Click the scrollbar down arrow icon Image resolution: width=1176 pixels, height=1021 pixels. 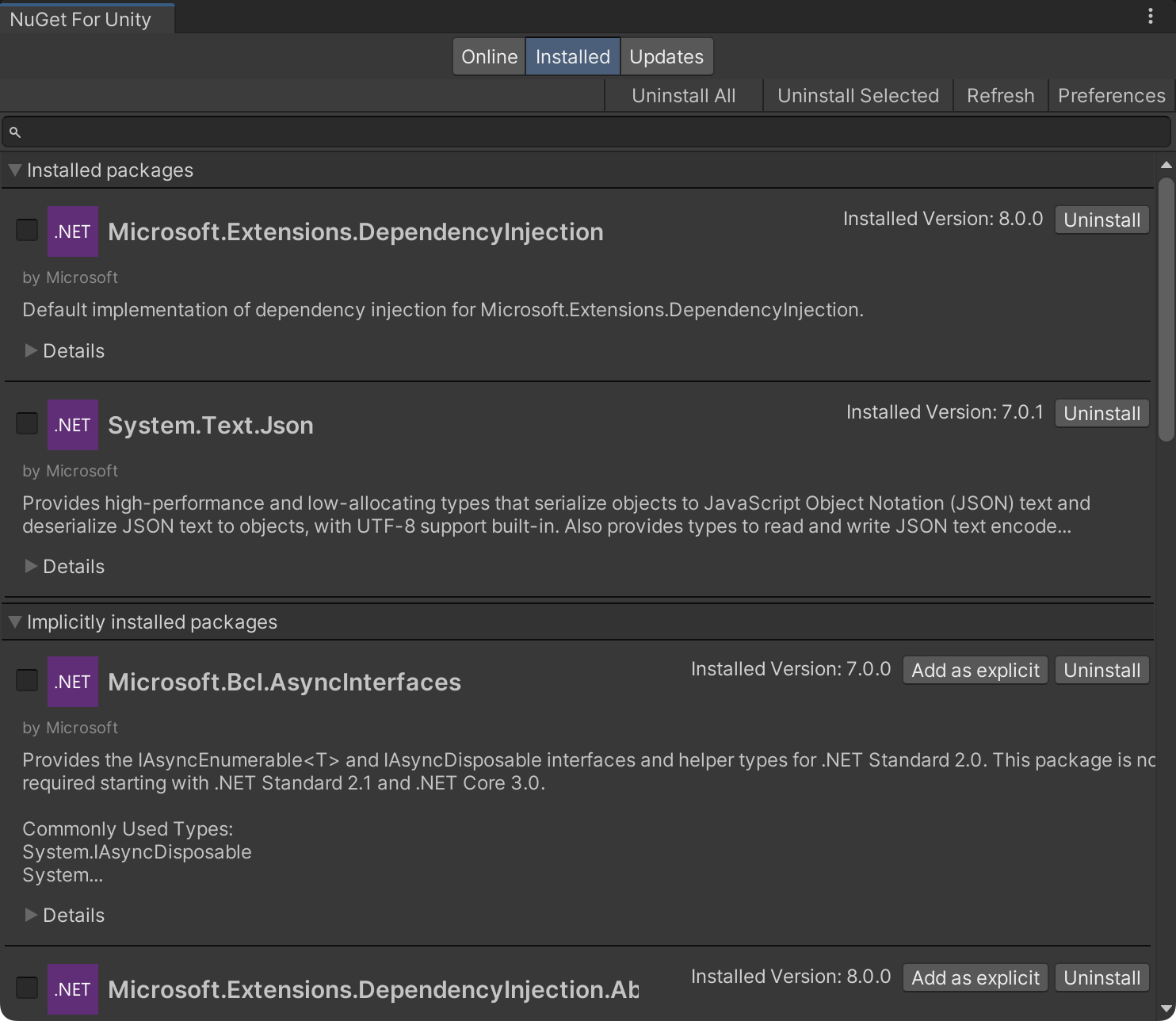tap(1166, 1010)
